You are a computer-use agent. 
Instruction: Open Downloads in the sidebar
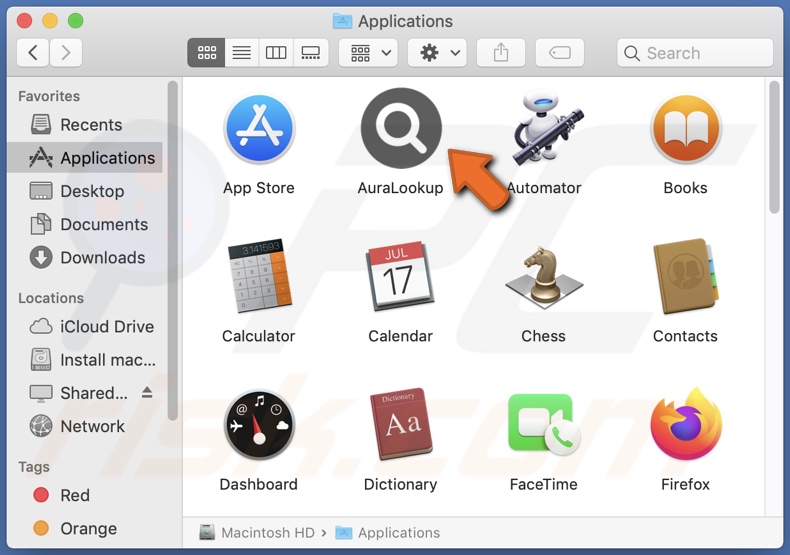point(85,257)
